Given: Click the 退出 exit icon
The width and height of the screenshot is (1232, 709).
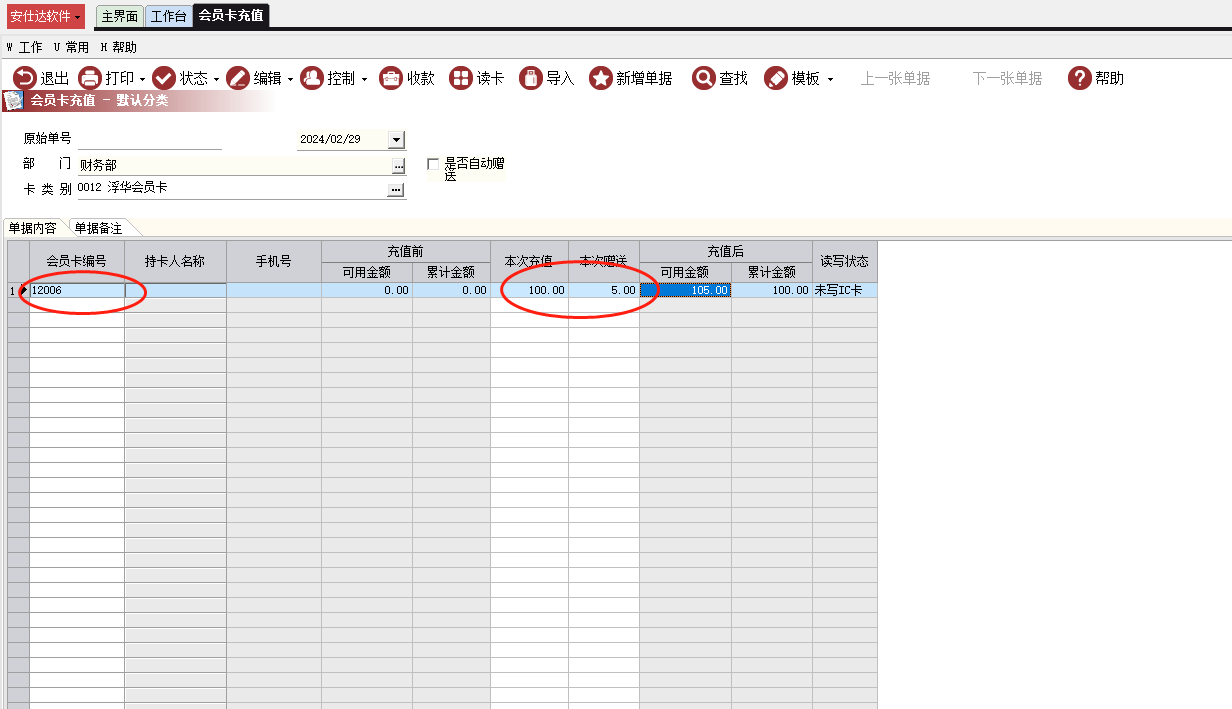Looking at the screenshot, I should (x=24, y=78).
